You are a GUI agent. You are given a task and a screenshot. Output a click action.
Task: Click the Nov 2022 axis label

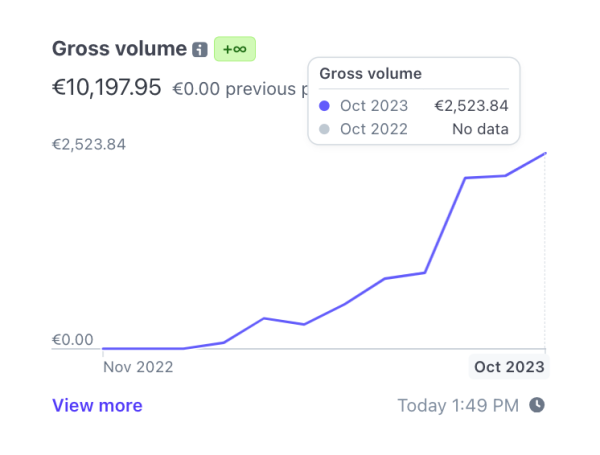(x=139, y=367)
